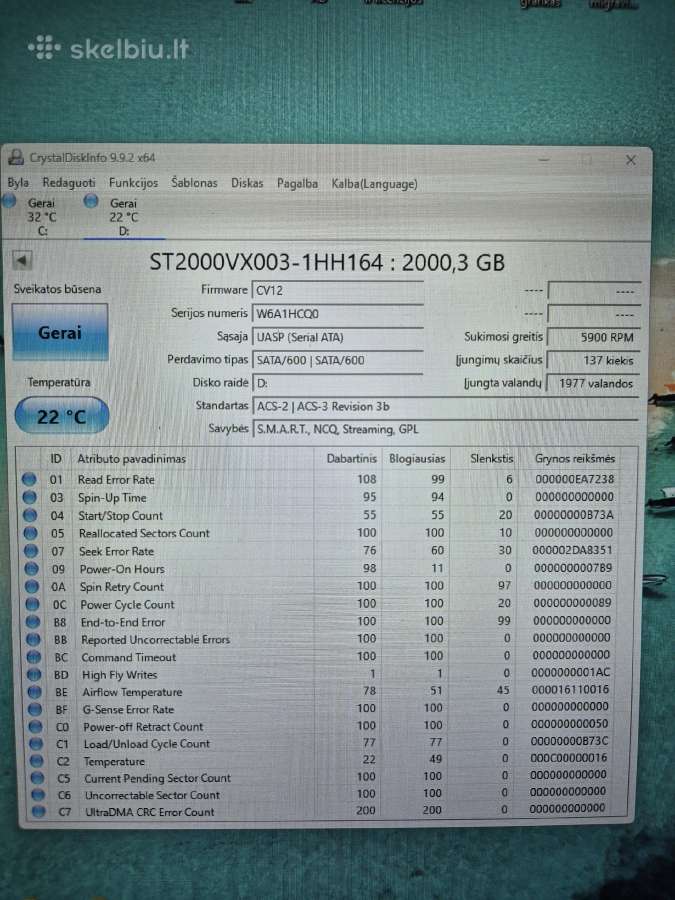Click status icon for Read Error Rate
The width and height of the screenshot is (675, 900).
(x=28, y=479)
